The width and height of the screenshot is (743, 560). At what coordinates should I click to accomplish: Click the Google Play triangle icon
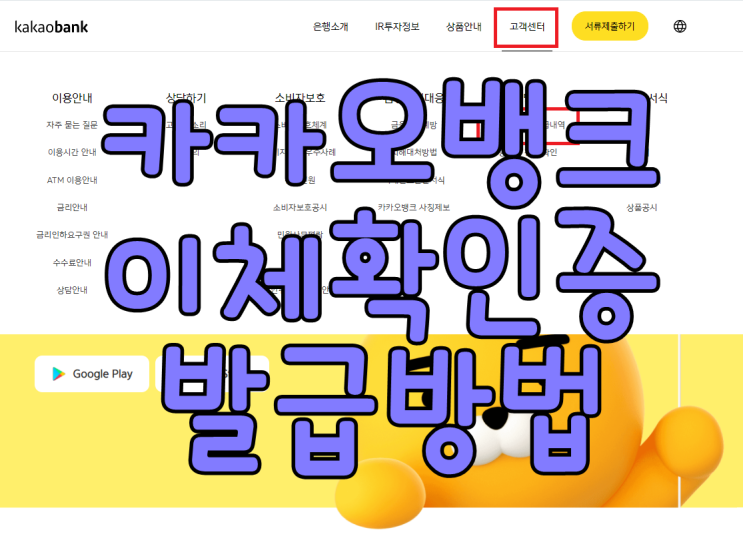pyautogui.click(x=59, y=374)
